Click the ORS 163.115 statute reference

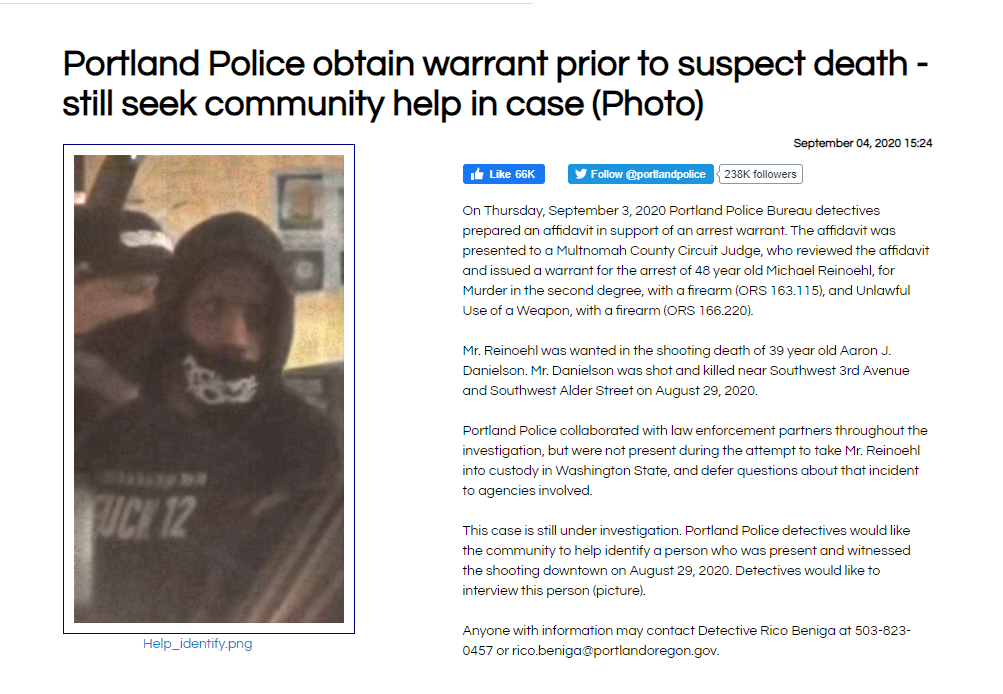click(778, 290)
